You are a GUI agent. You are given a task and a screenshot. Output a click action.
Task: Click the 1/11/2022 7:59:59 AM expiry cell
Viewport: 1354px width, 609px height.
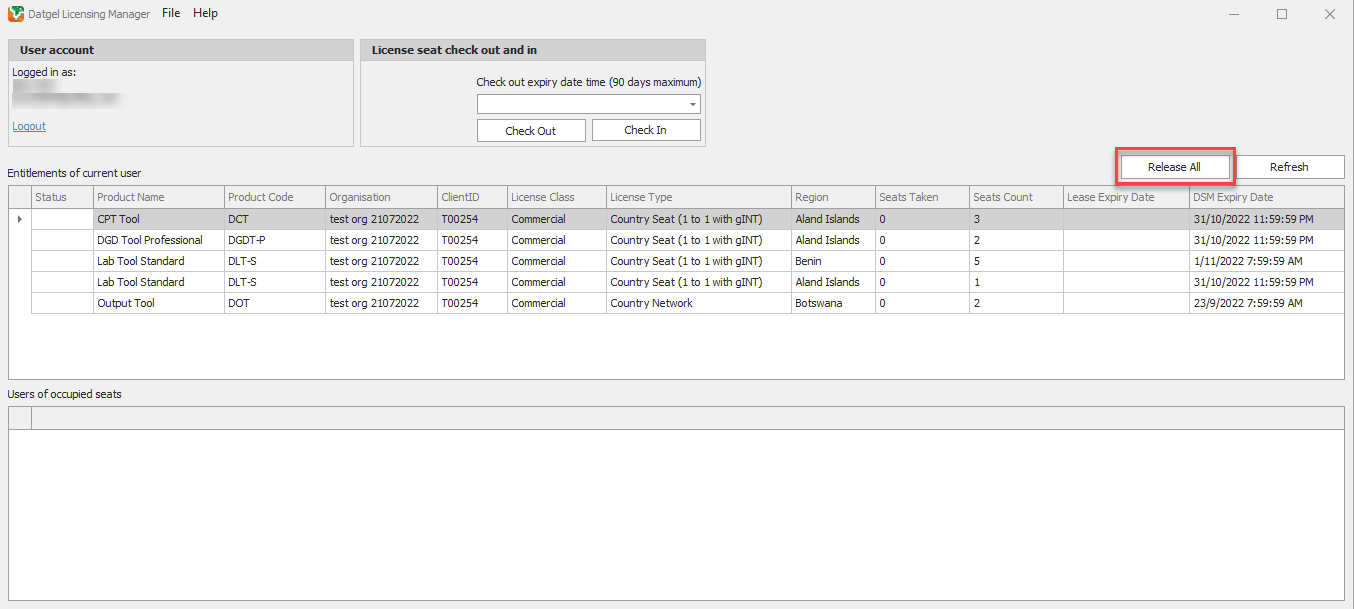1266,261
